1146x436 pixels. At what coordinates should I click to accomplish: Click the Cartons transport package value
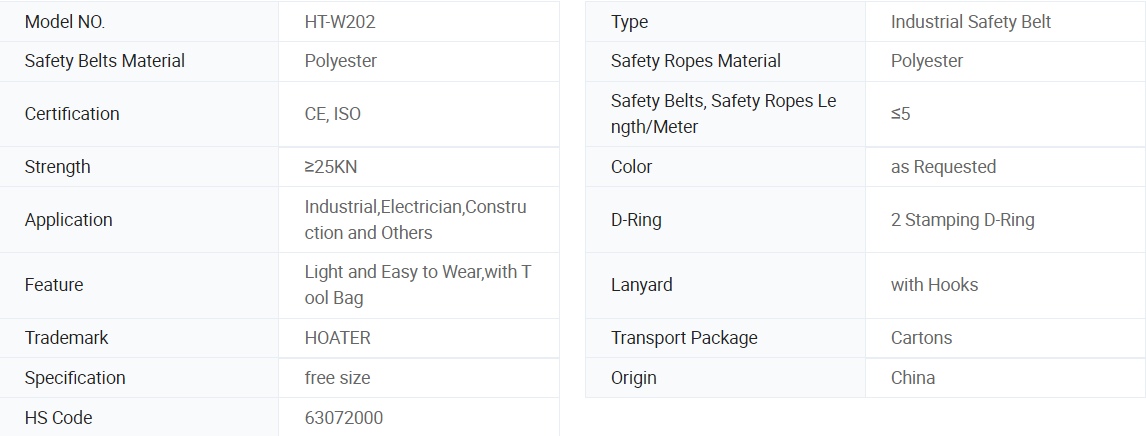[922, 338]
